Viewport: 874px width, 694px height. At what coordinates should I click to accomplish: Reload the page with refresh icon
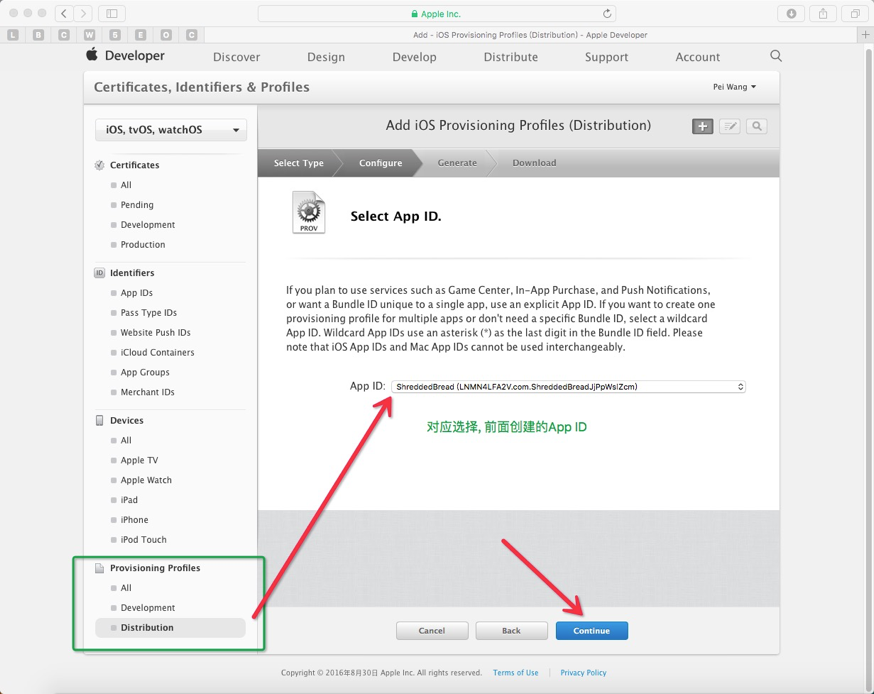coord(607,13)
